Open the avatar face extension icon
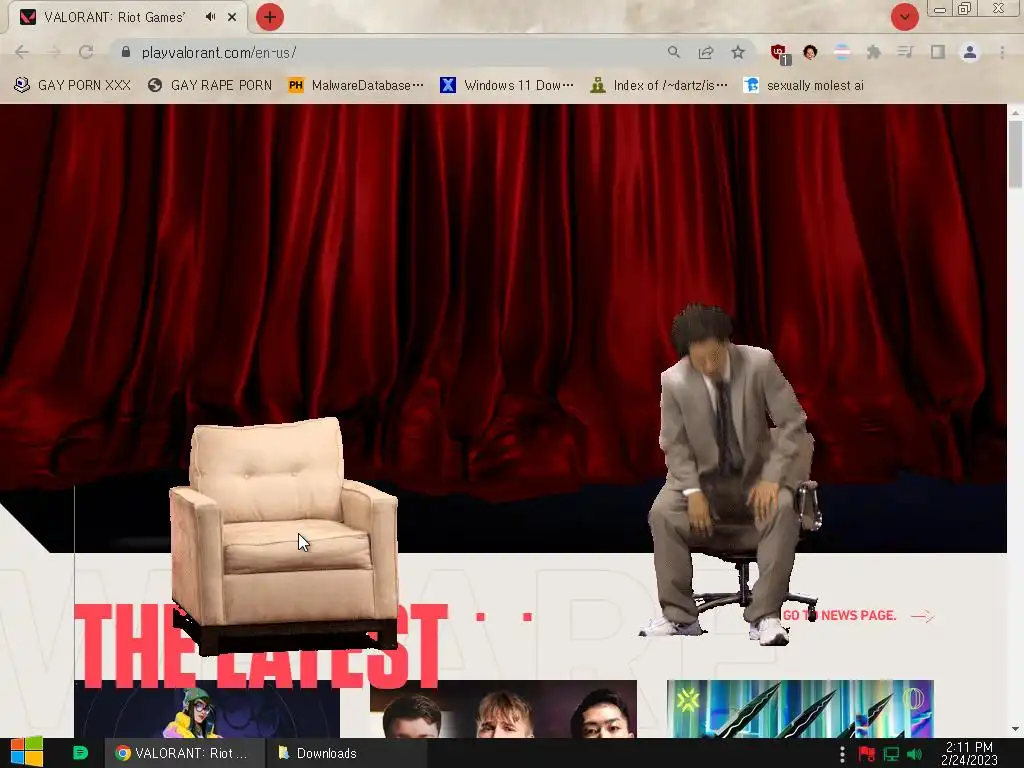The height and width of the screenshot is (768, 1024). pos(810,52)
